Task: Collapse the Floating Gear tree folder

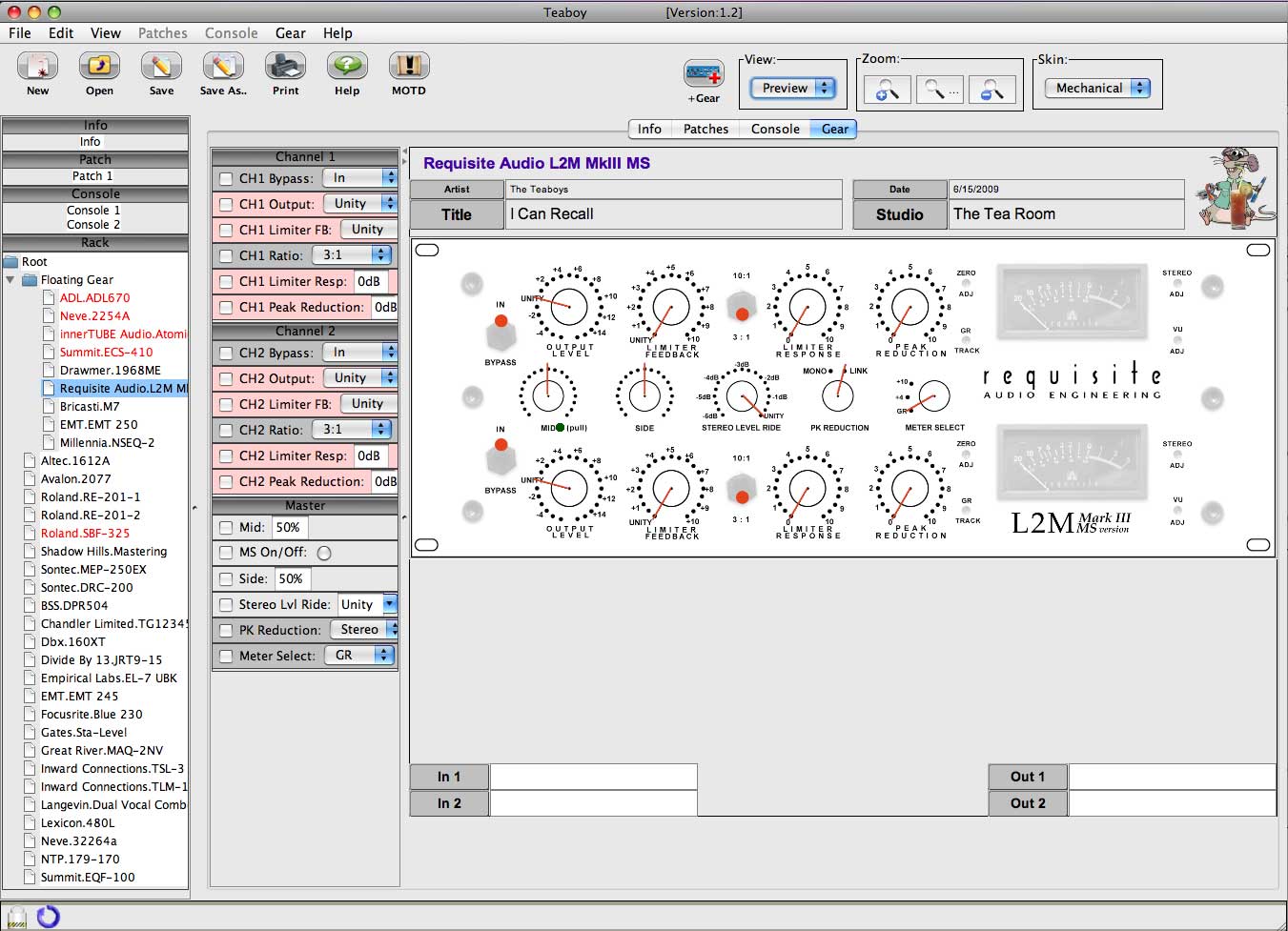Action: [x=10, y=280]
